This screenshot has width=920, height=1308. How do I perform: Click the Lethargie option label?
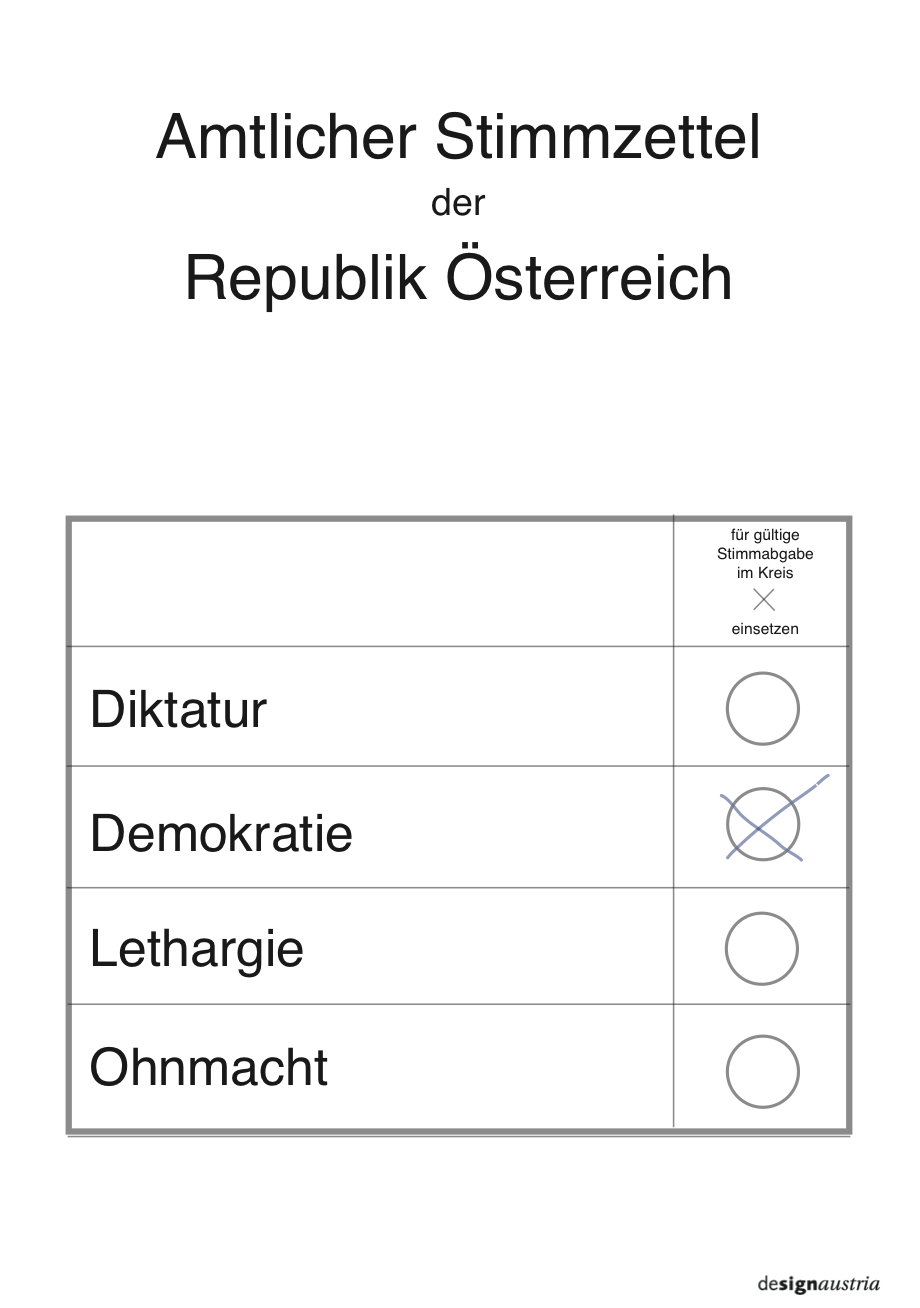click(196, 949)
